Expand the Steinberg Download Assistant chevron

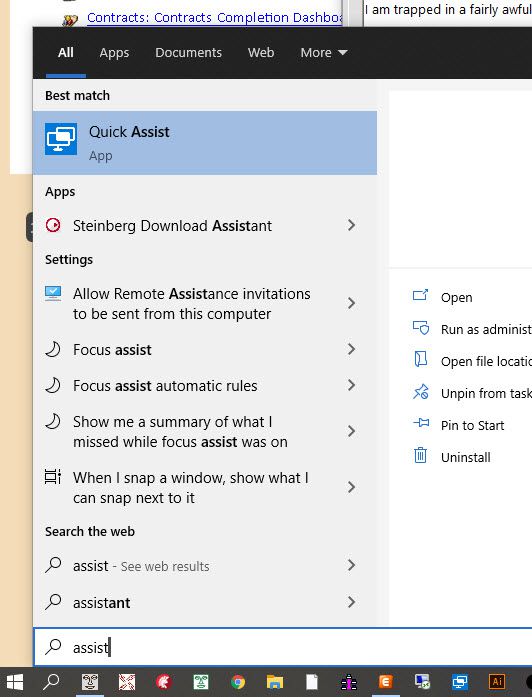tap(351, 225)
